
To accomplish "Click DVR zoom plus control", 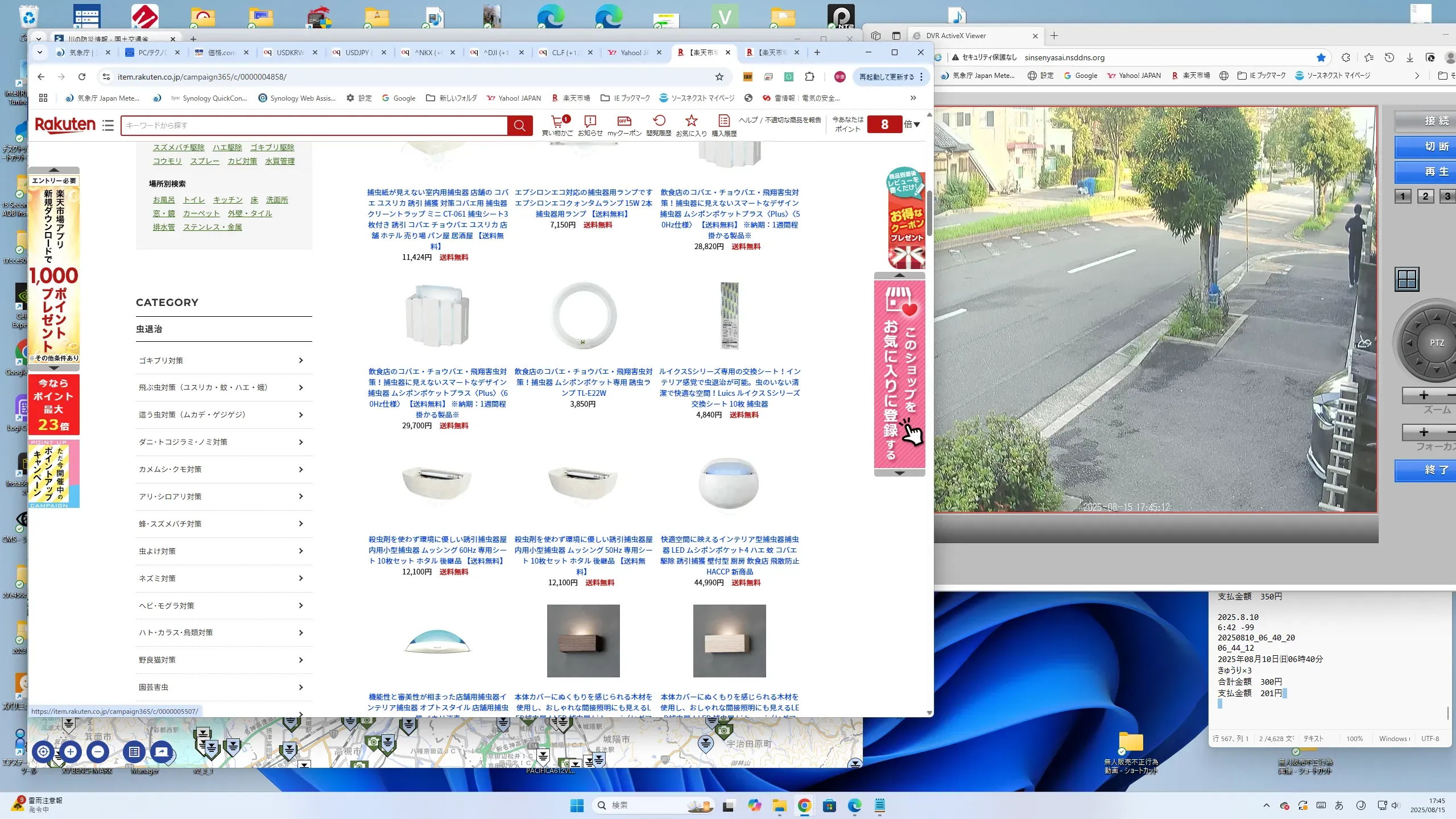I will coord(1424,395).
